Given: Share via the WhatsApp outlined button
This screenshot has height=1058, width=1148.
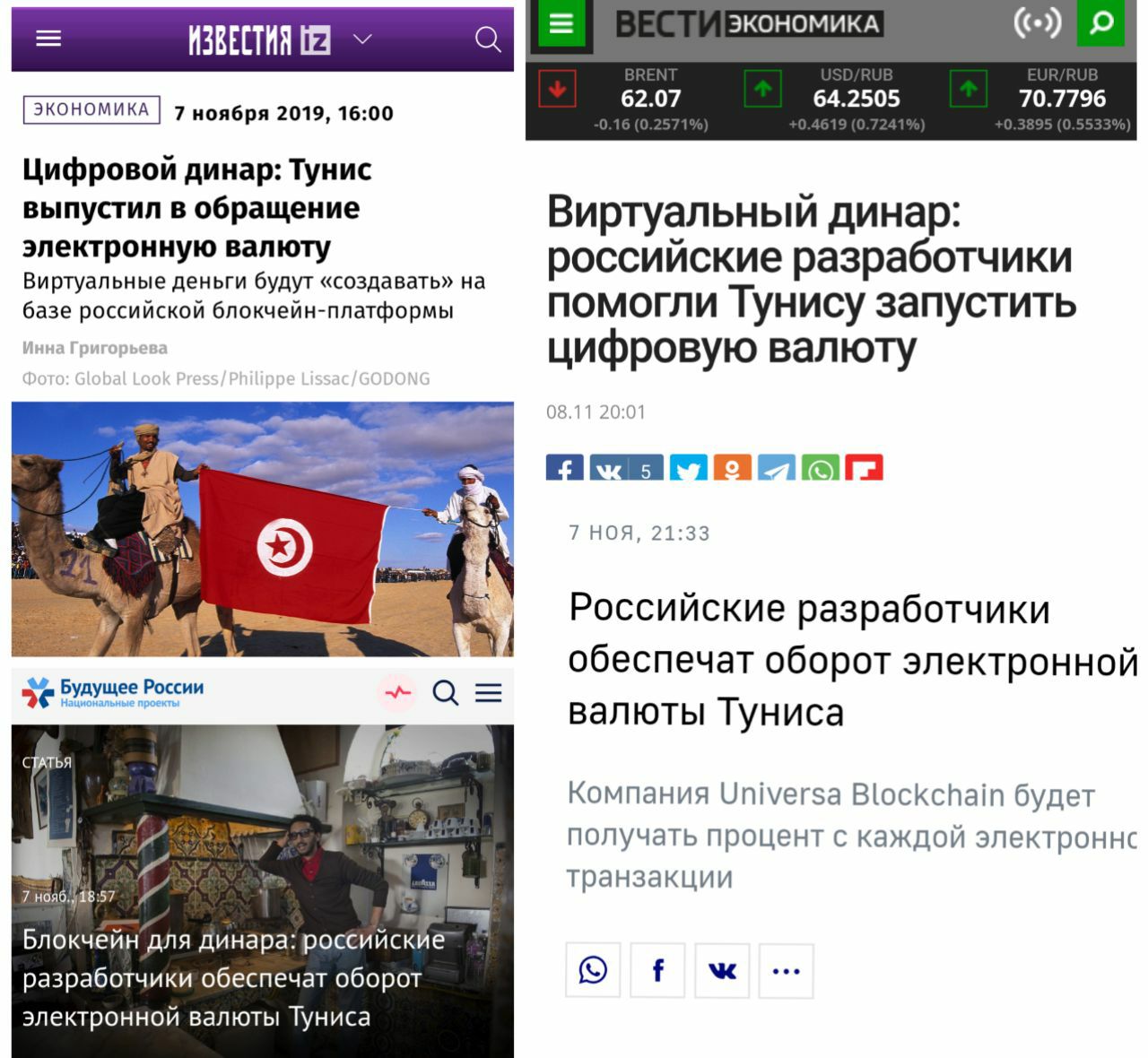Looking at the screenshot, I should pos(593,970).
